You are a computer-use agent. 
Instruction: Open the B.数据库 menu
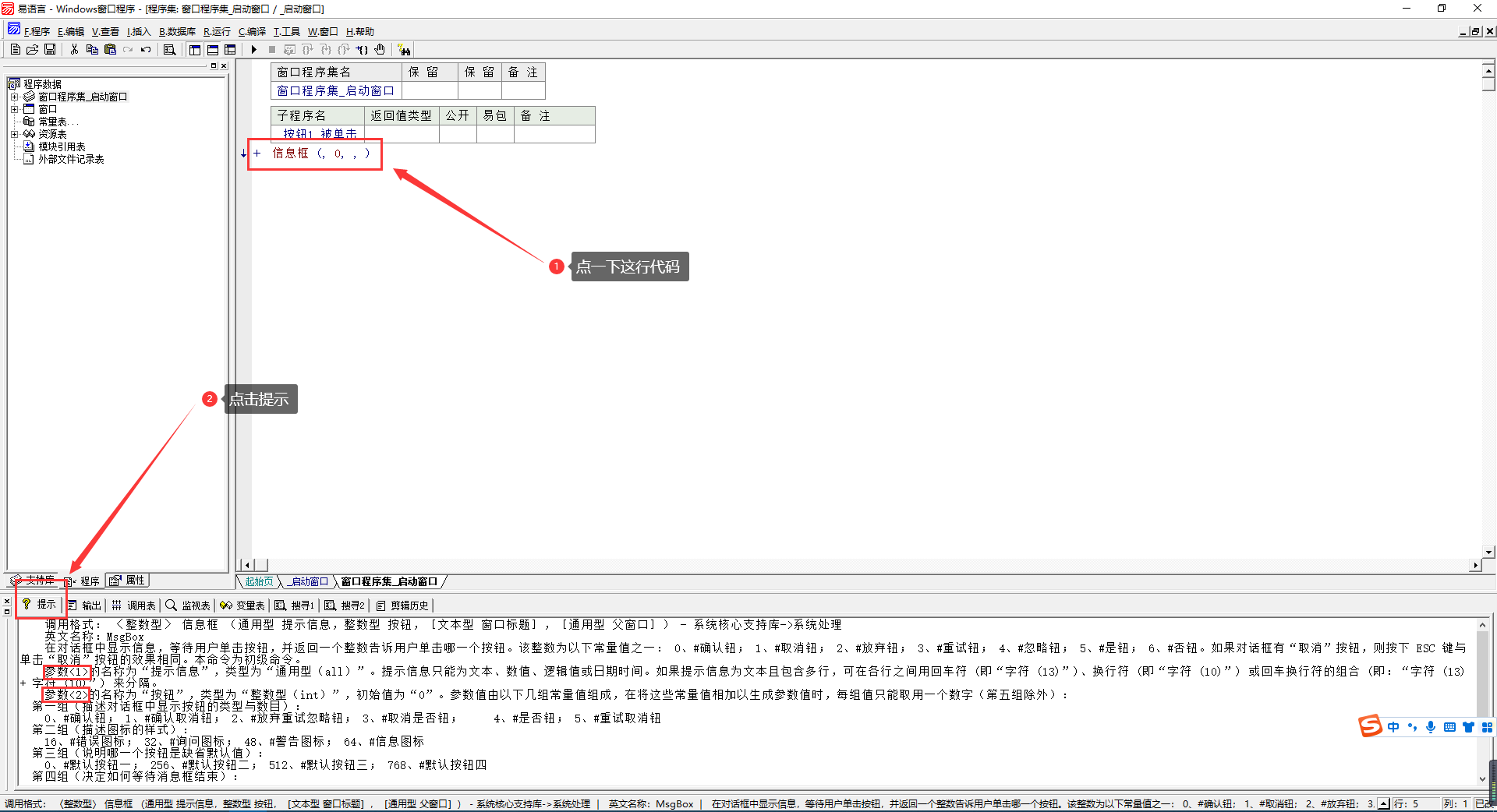coord(177,31)
